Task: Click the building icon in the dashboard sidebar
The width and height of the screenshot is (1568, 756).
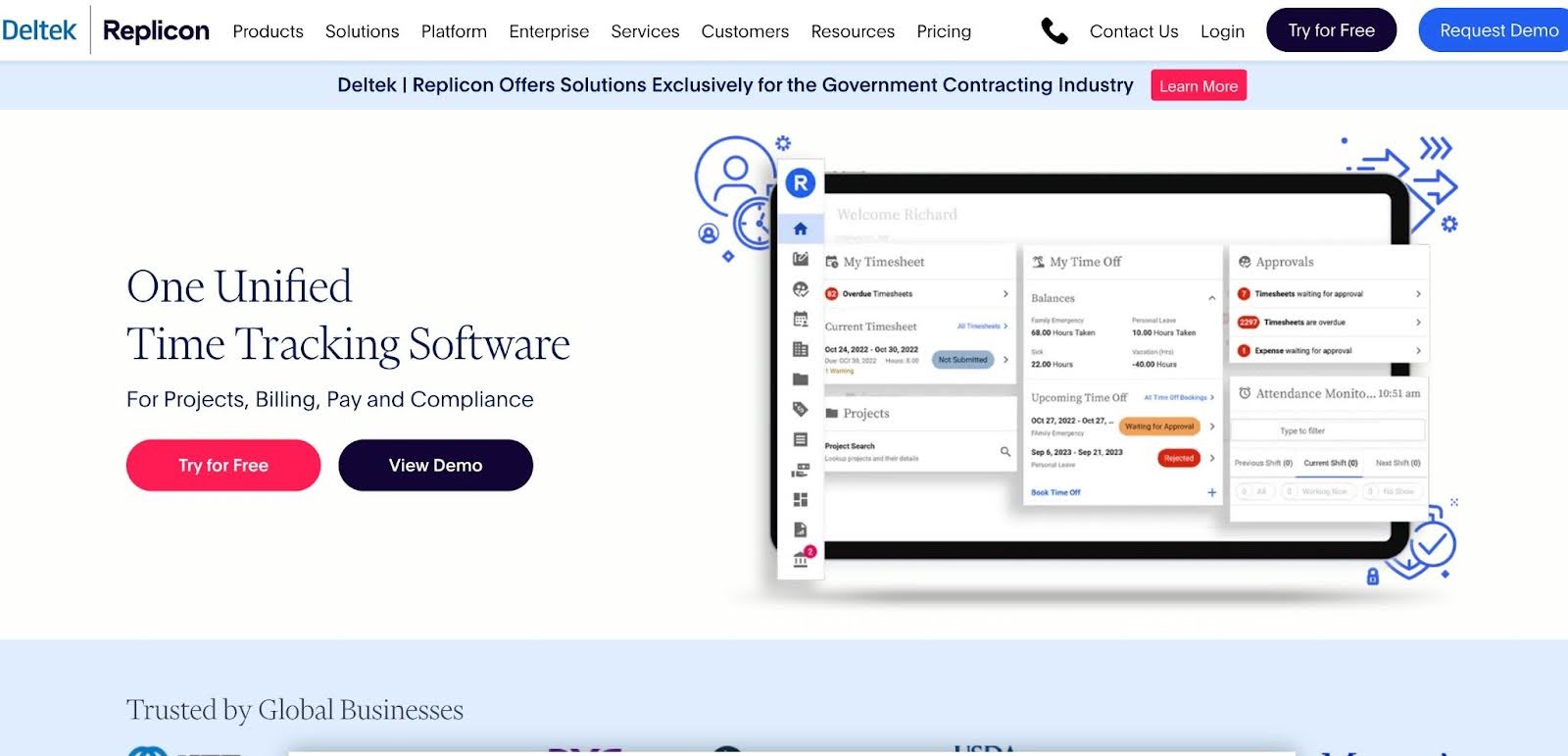Action: point(801,349)
